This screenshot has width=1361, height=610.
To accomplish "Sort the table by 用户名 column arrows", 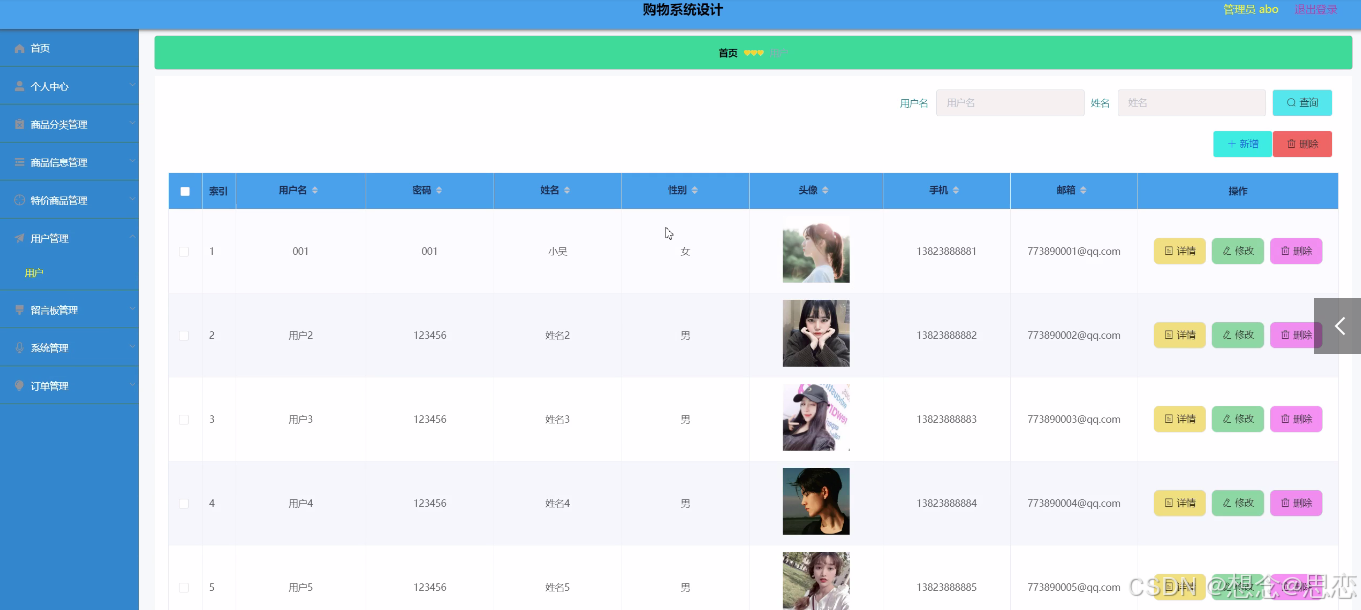I will (x=315, y=190).
